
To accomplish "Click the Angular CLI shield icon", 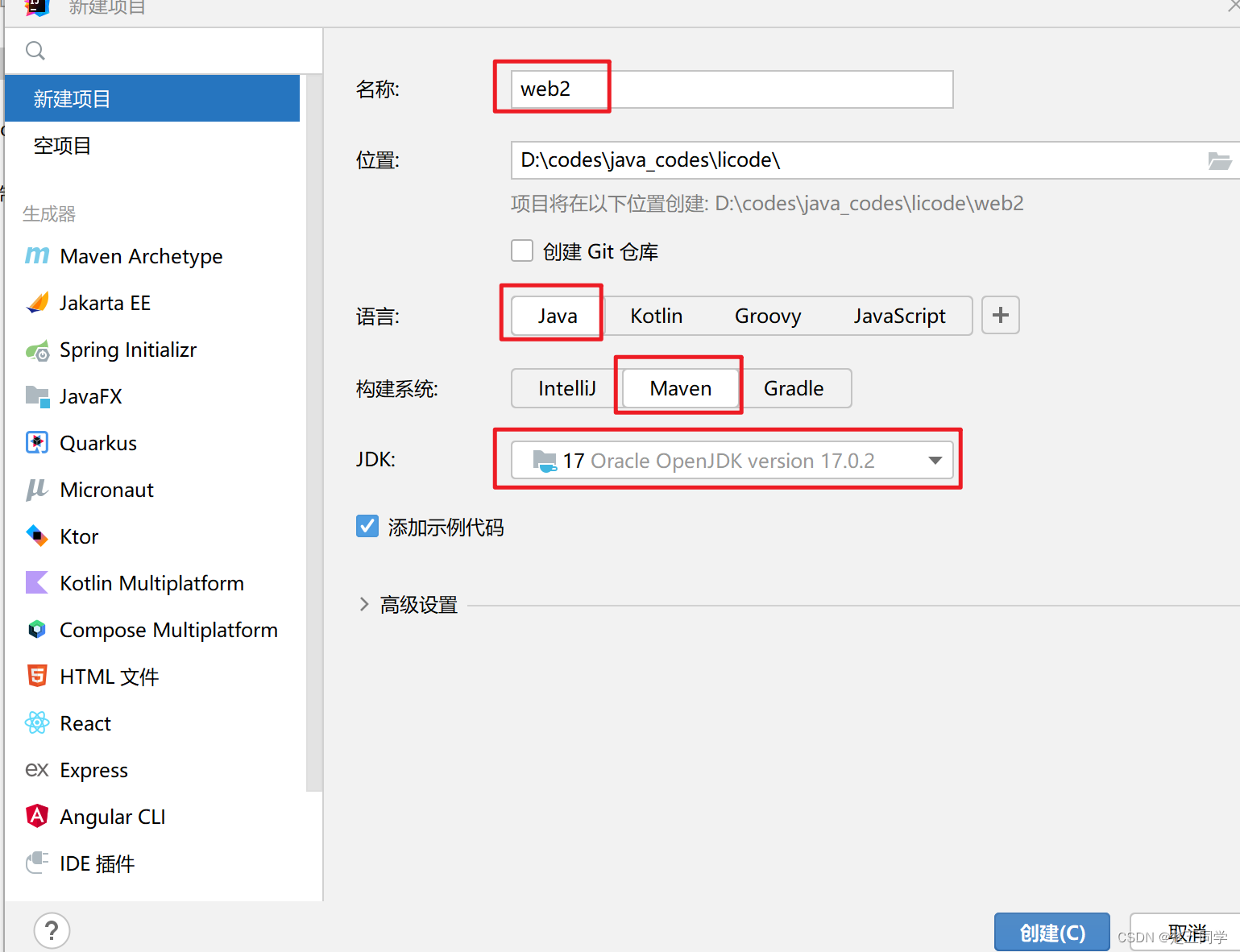I will 37,817.
